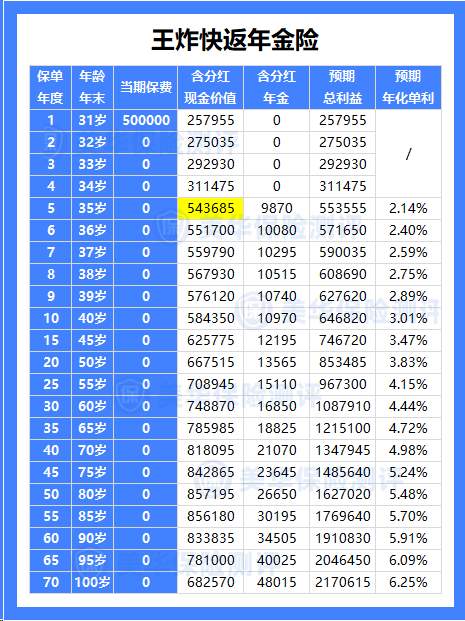Click total benefit 311475 in the 34岁 row

click(342, 186)
